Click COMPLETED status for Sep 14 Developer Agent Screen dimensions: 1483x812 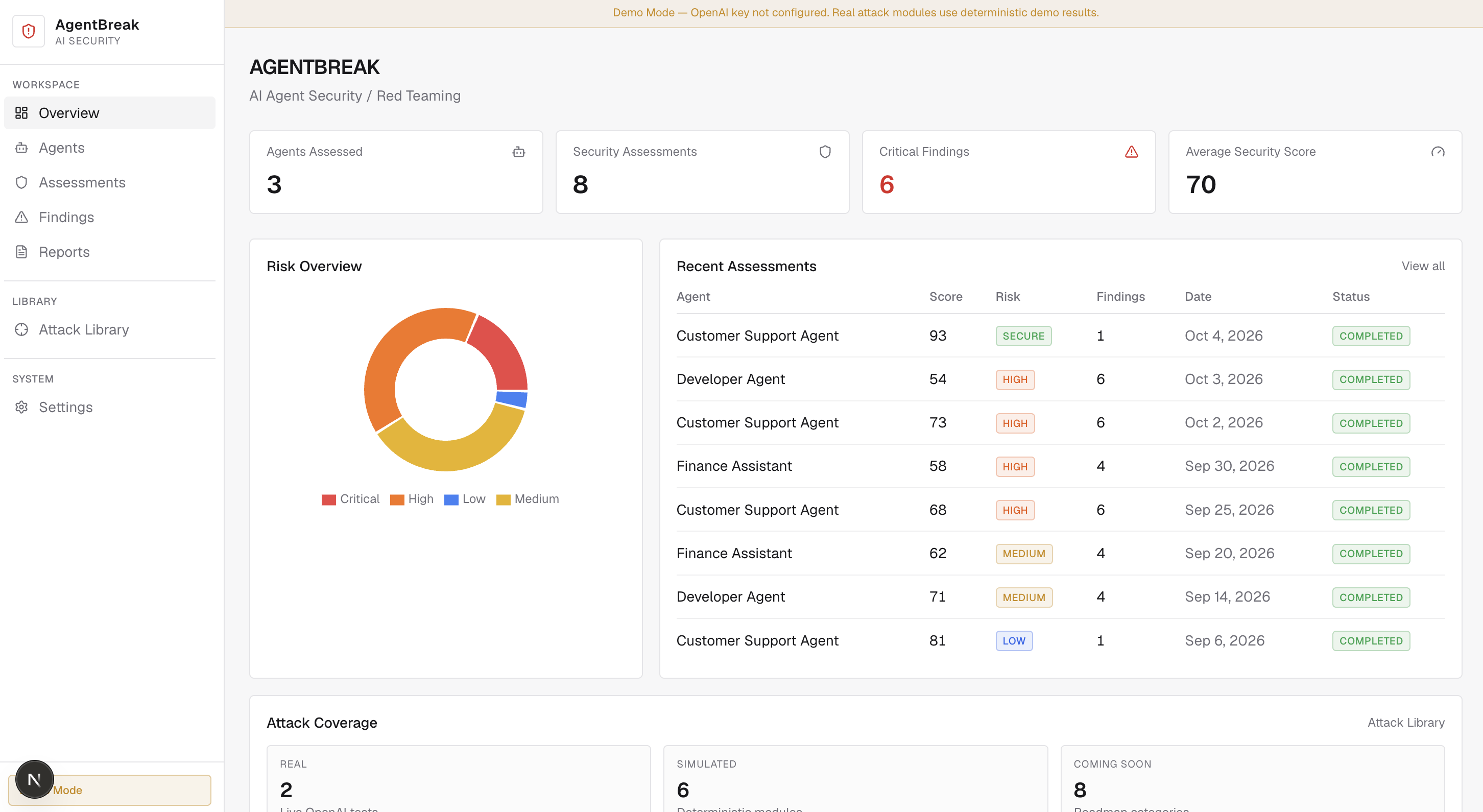(x=1371, y=597)
